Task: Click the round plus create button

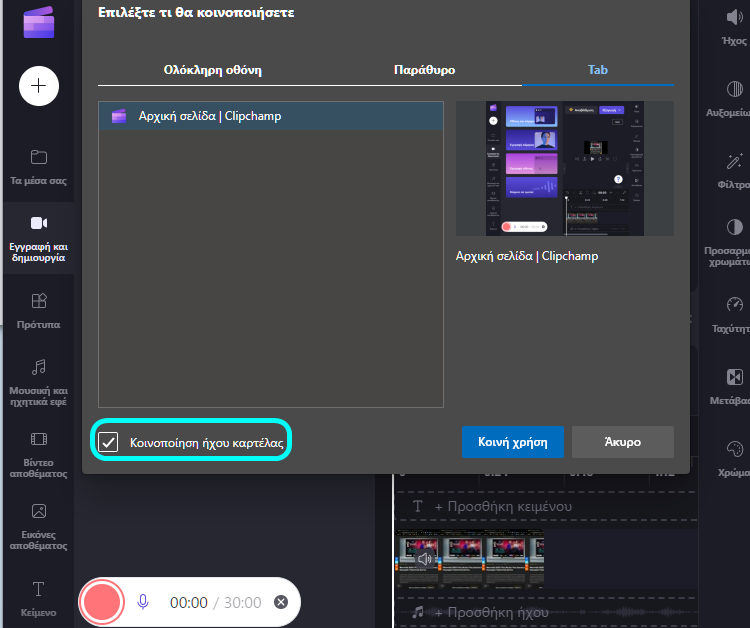Action: (x=39, y=86)
